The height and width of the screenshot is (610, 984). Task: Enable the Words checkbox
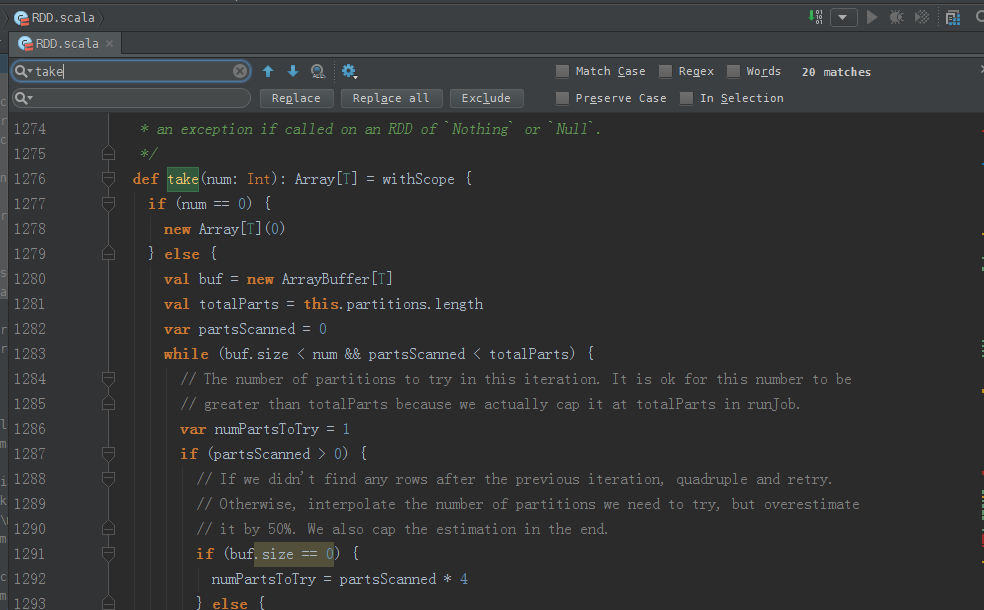point(733,71)
